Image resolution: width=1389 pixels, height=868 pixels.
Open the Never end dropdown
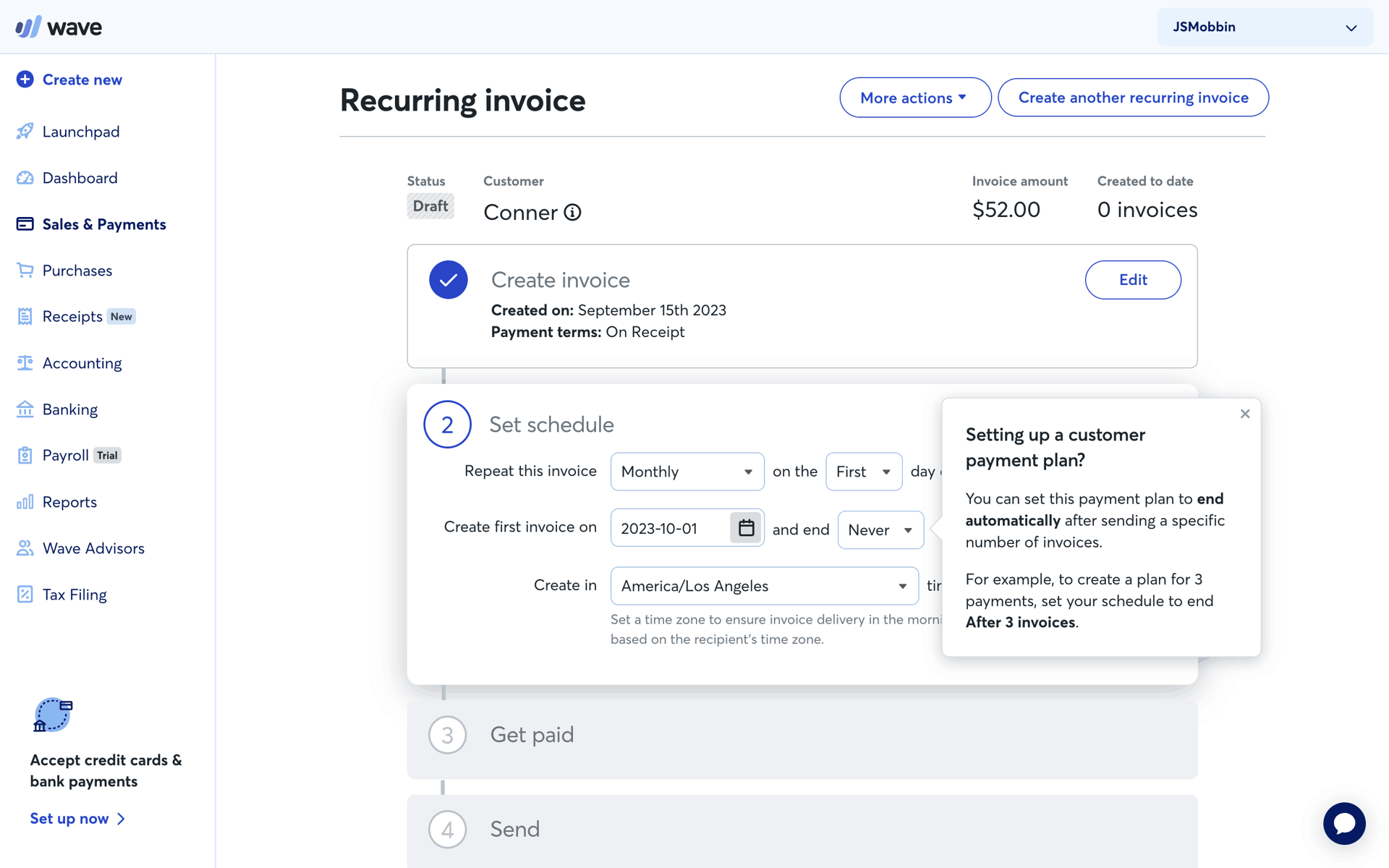tap(880, 530)
